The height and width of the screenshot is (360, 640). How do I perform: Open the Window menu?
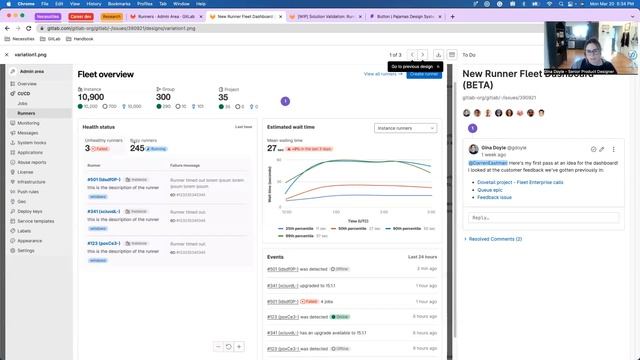181,4
